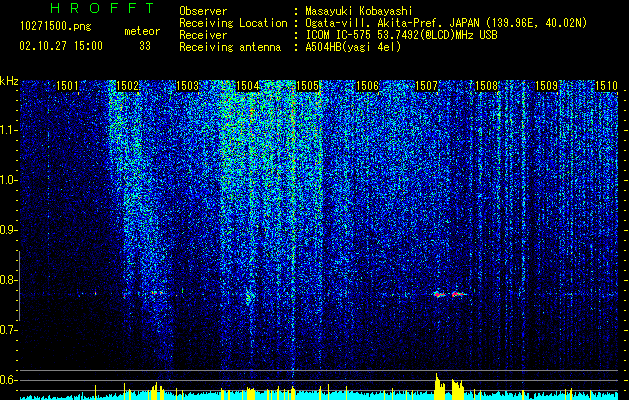This screenshot has width=629, height=400.
Task: Click observer name Masayuki Kobayashi
Action: point(359,11)
